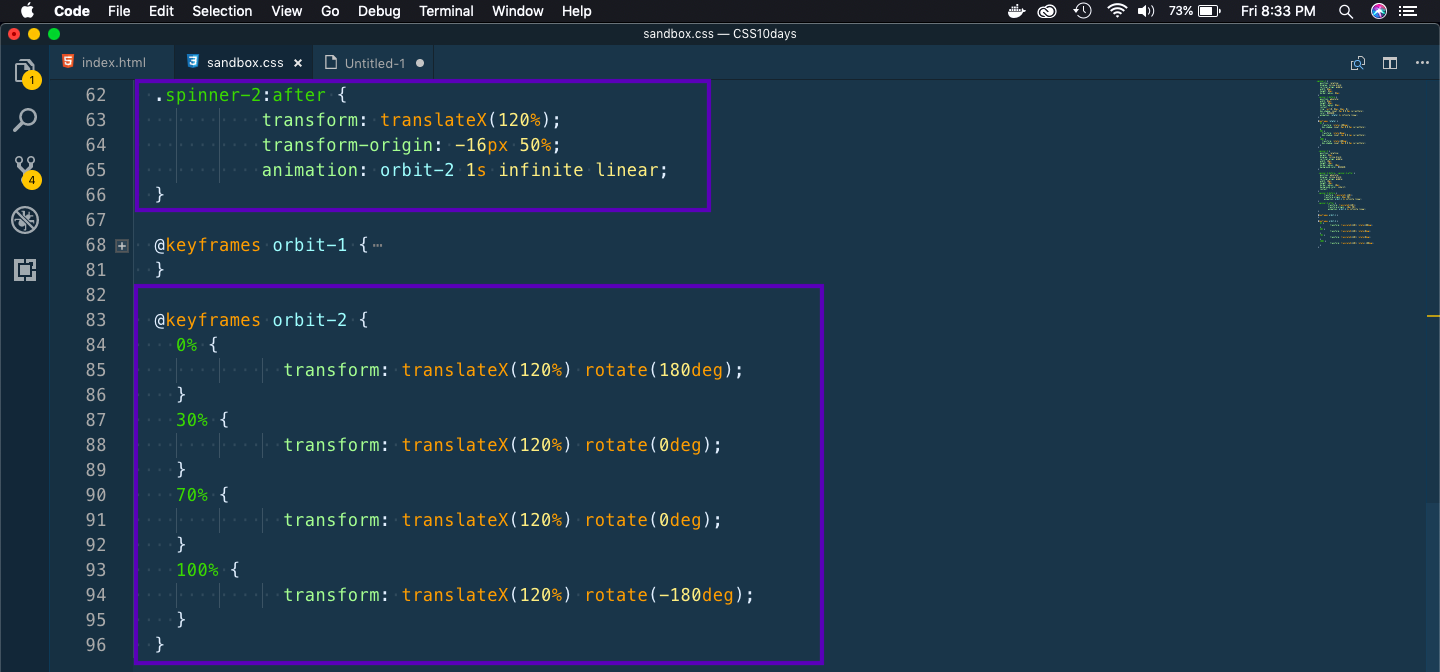Open the Source Control view
Image resolution: width=1440 pixels, height=672 pixels.
pyautogui.click(x=25, y=170)
